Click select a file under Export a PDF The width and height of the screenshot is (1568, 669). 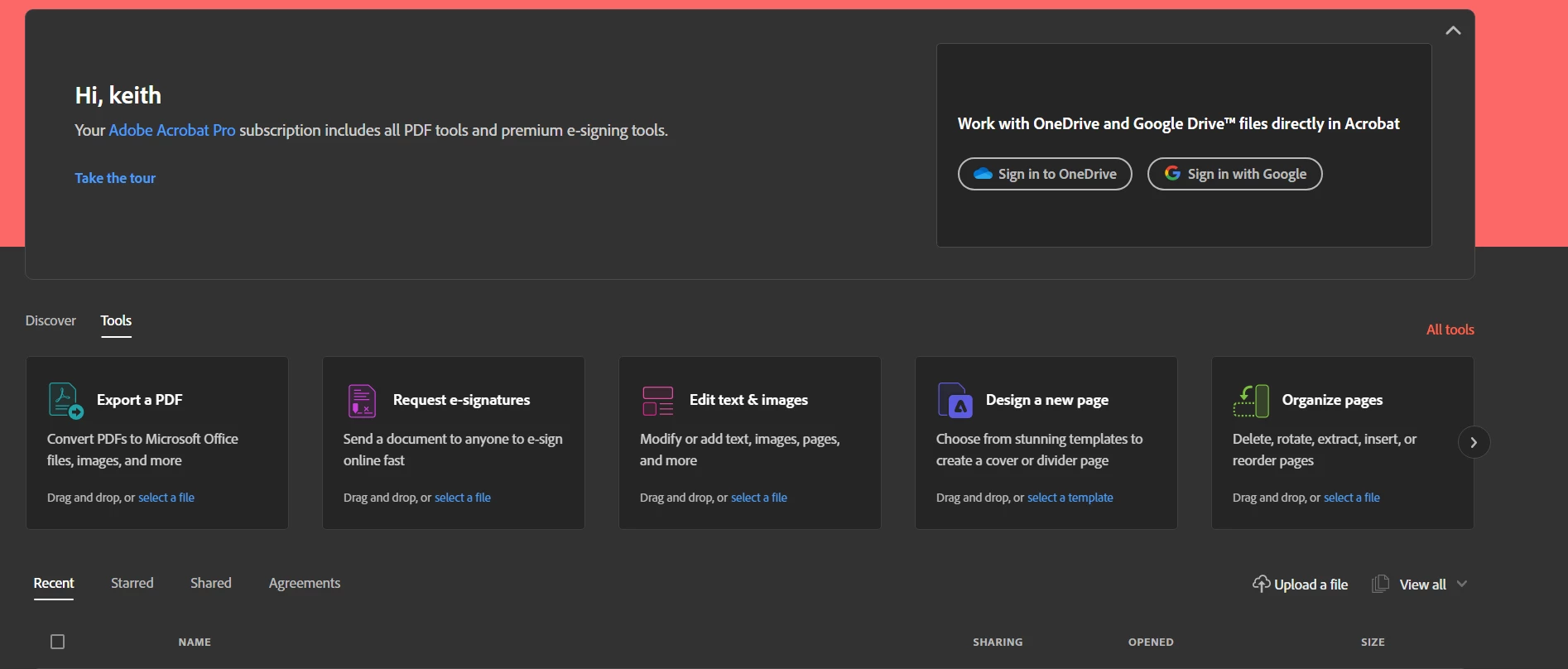coord(166,498)
